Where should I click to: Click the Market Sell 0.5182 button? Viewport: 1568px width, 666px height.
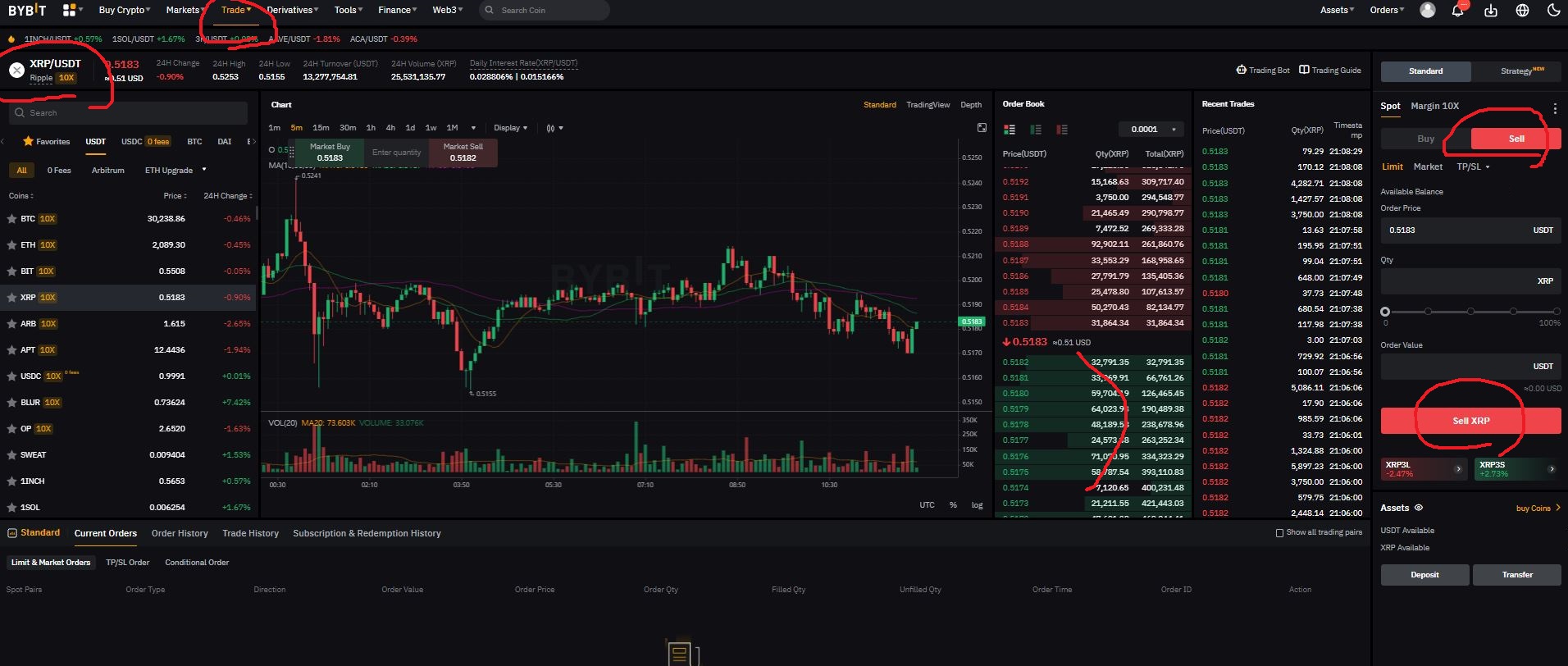tap(463, 153)
